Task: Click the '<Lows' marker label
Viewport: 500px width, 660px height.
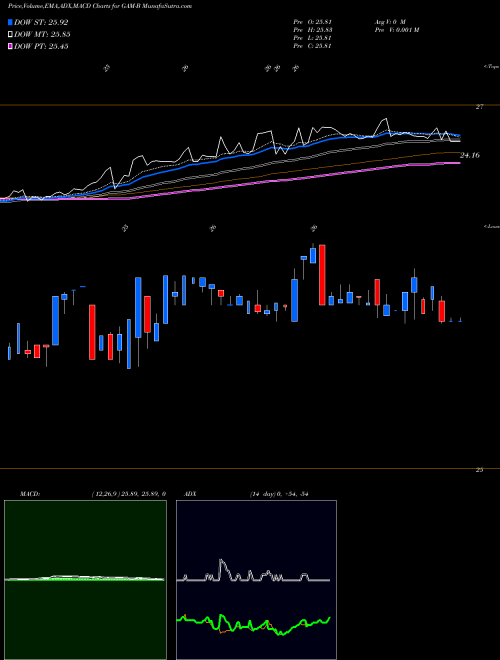Action: pyautogui.click(x=491, y=226)
